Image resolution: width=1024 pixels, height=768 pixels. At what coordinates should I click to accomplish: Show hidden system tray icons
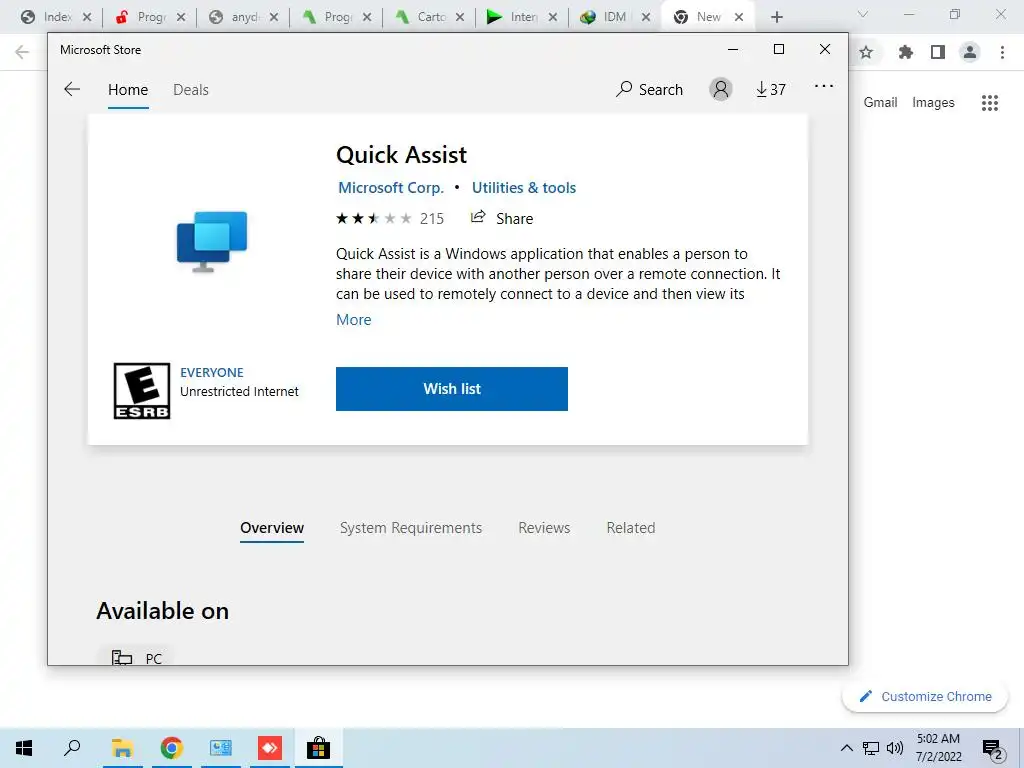point(846,748)
